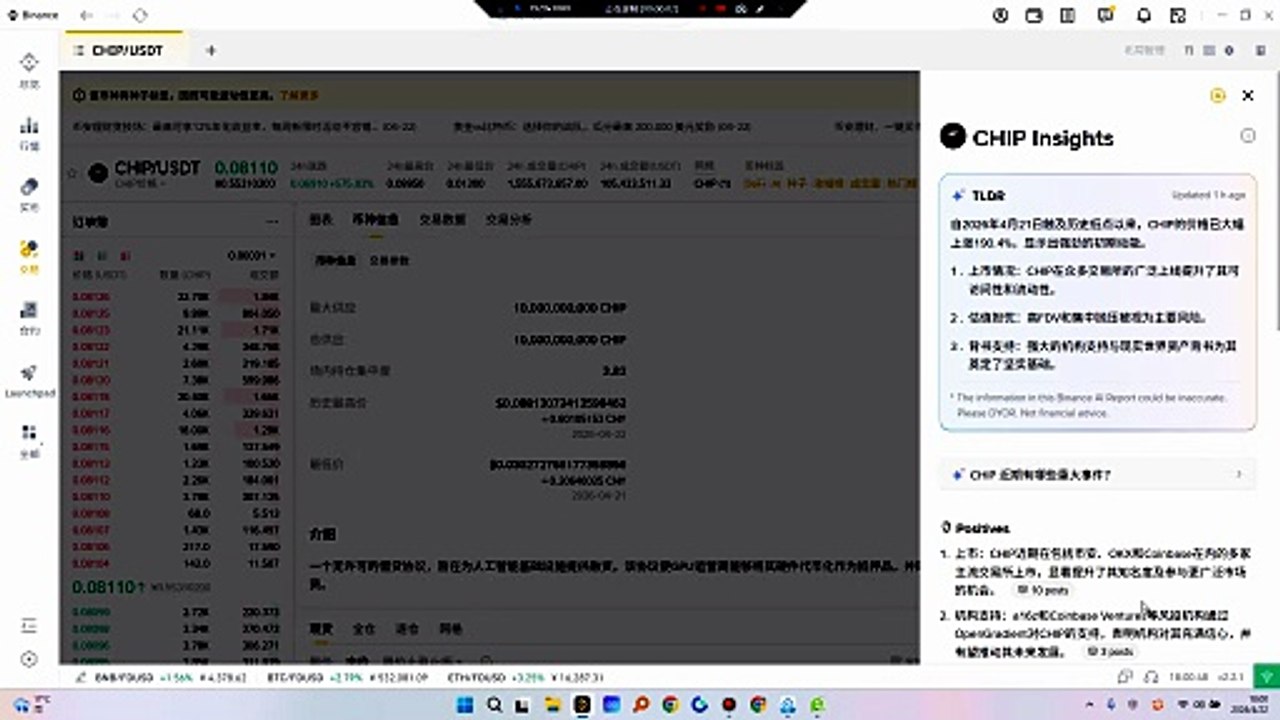Select the CHIP/USDT window tab
Viewport: 1280px width, 720px height.
click(127, 50)
